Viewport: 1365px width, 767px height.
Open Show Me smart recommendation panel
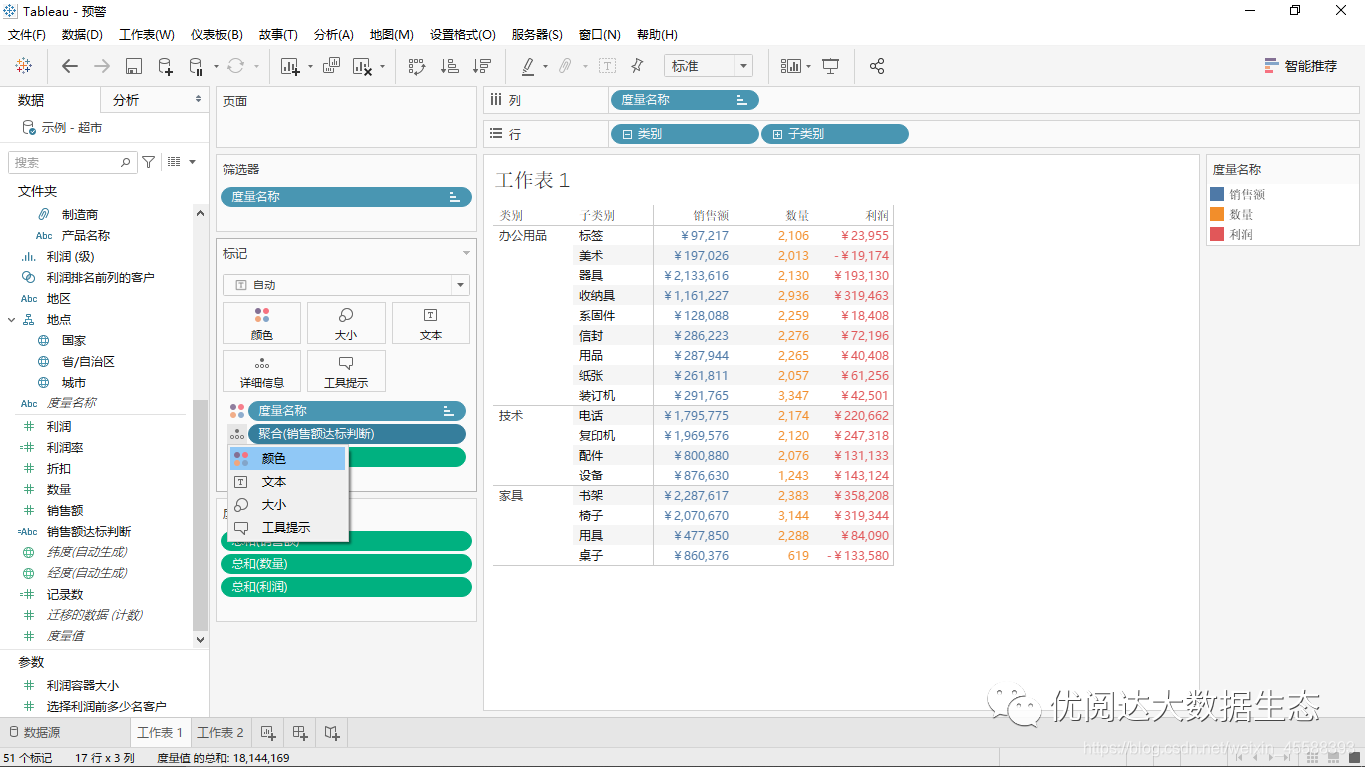[x=1300, y=66]
